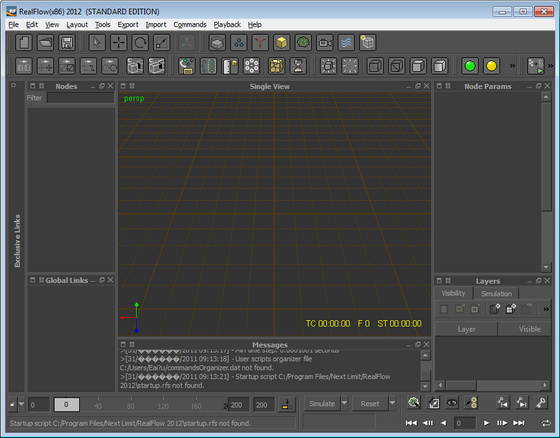Go to the last frame
The image size is (560, 438).
click(x=519, y=423)
